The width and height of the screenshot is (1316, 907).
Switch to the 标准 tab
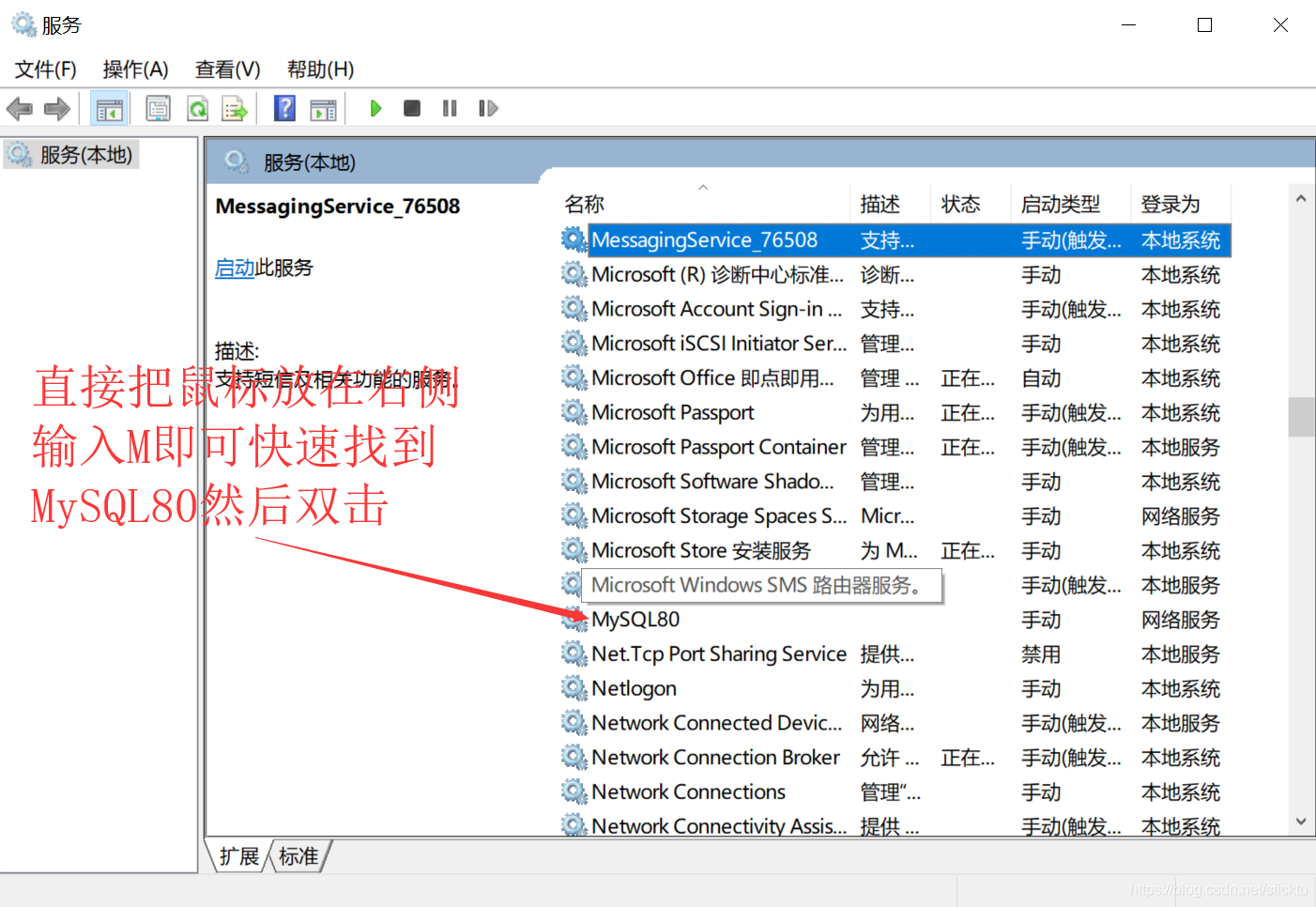pyautogui.click(x=298, y=856)
